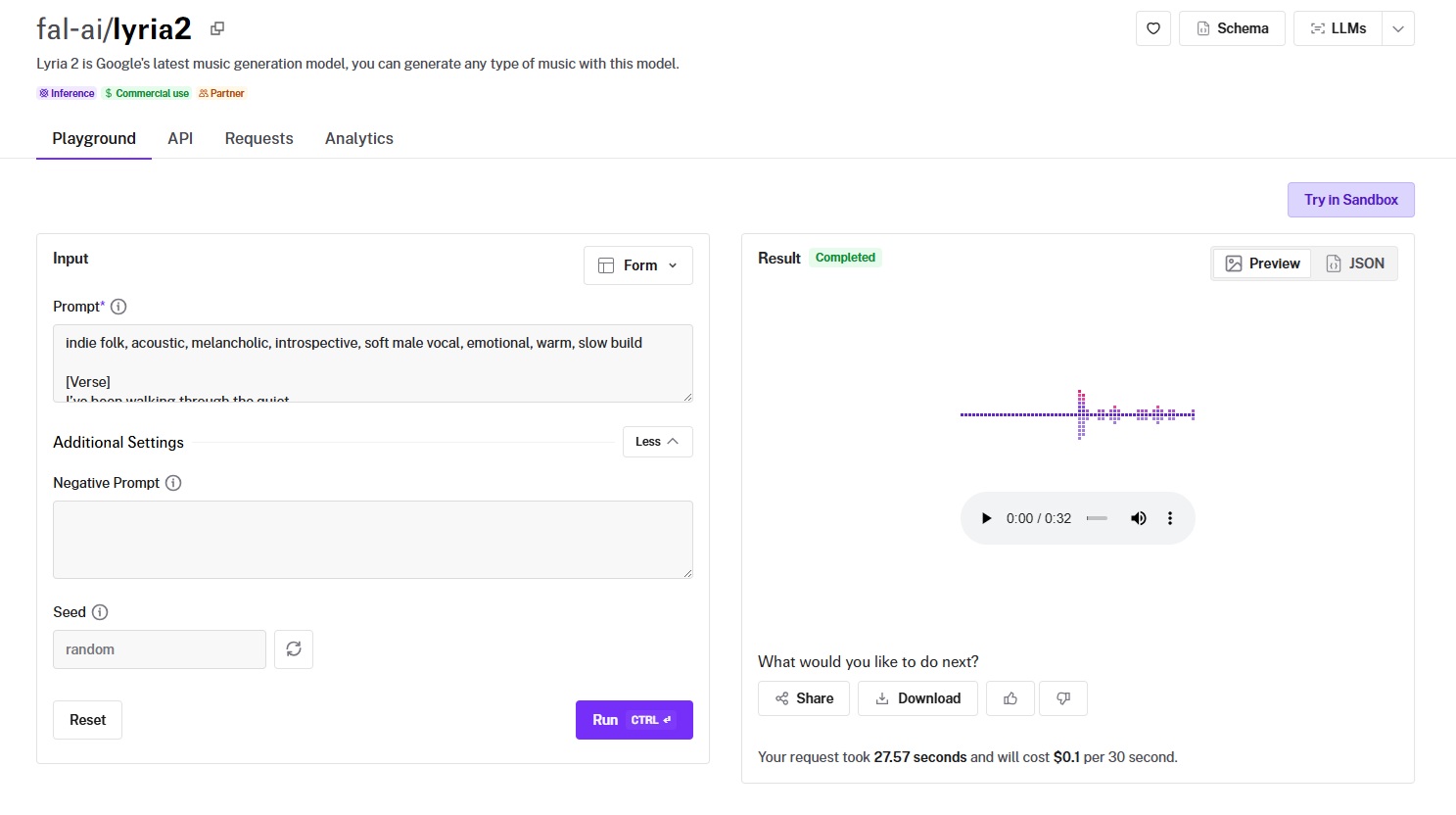Click Try in Sandbox button
The height and width of the screenshot is (815, 1456).
point(1350,200)
